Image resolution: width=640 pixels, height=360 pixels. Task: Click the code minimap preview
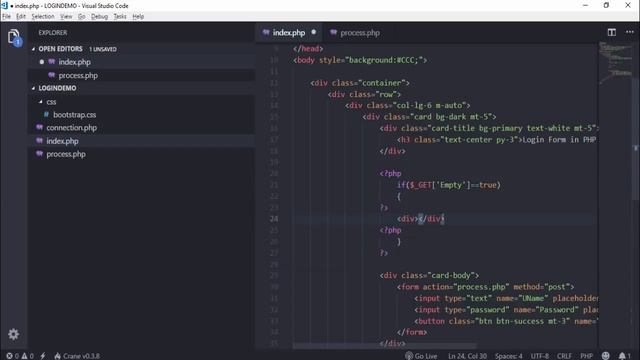pyautogui.click(x=616, y=63)
